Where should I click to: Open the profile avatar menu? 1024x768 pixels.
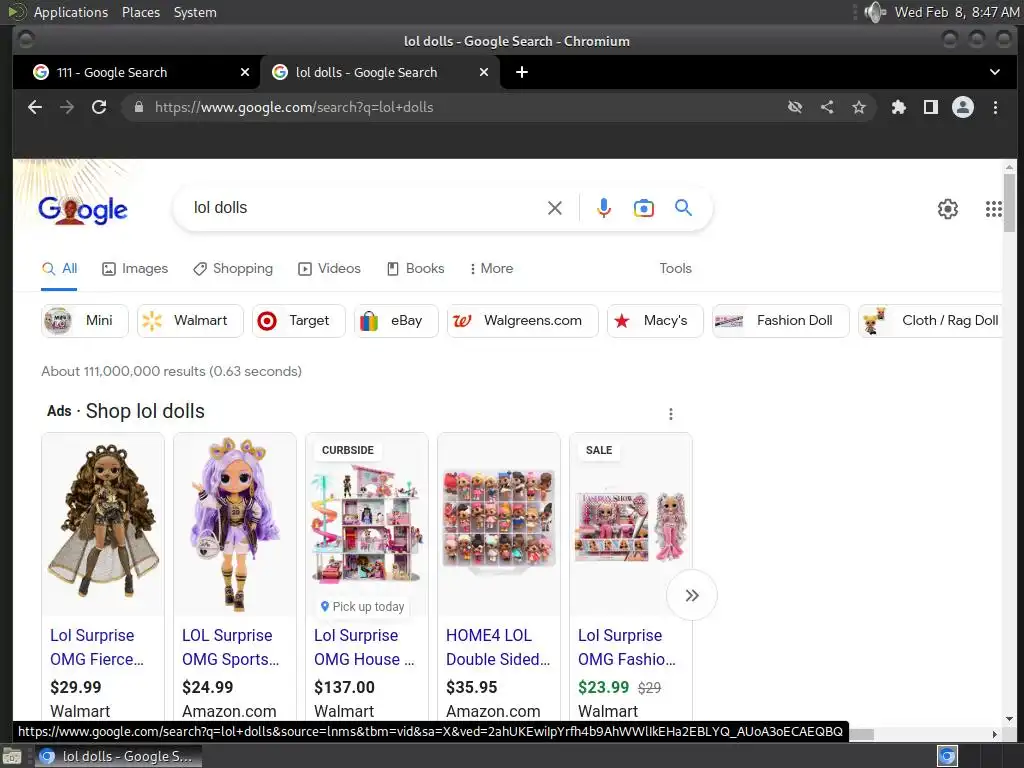point(963,107)
